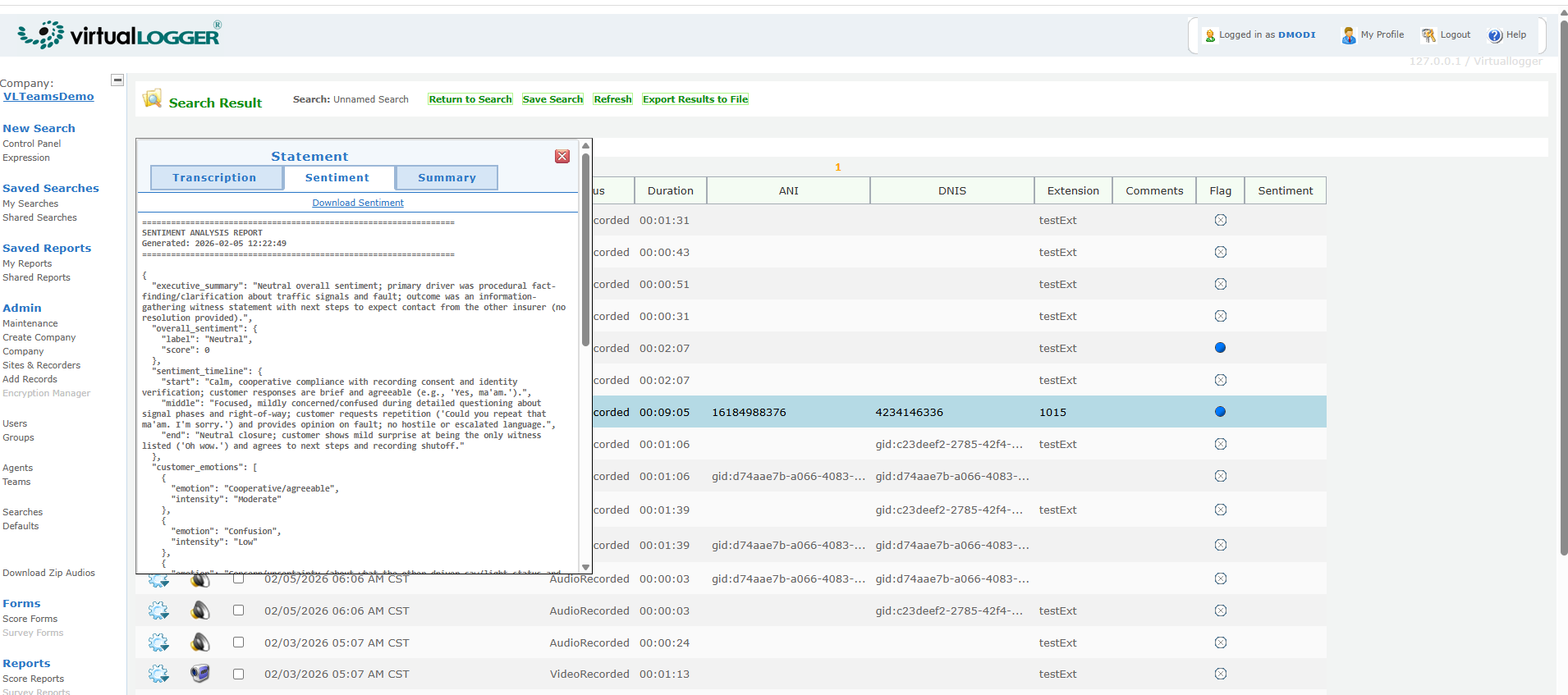This screenshot has width=1568, height=695.
Task: Check the box for 00:00:24 AudioRecorded row
Action: tap(238, 642)
